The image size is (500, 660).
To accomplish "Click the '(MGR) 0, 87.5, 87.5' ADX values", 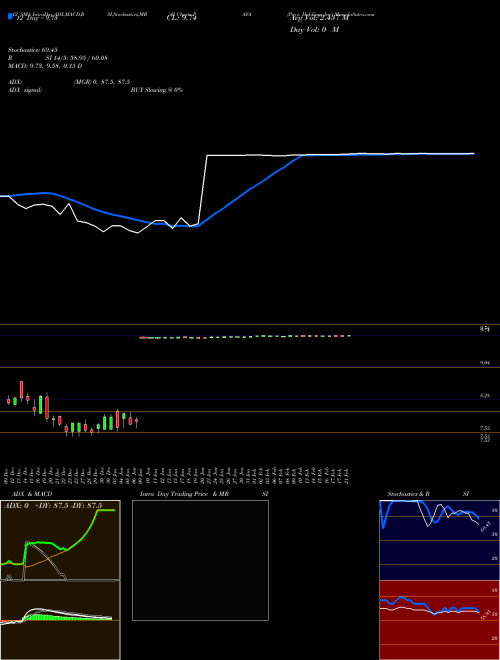I will pyautogui.click(x=101, y=82).
